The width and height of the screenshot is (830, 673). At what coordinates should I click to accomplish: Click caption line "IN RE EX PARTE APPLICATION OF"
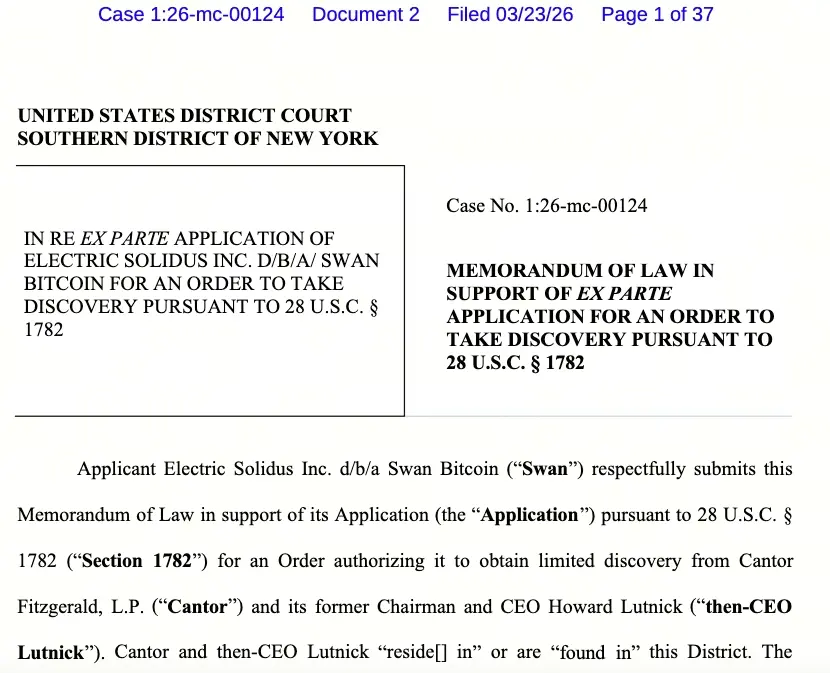point(179,238)
